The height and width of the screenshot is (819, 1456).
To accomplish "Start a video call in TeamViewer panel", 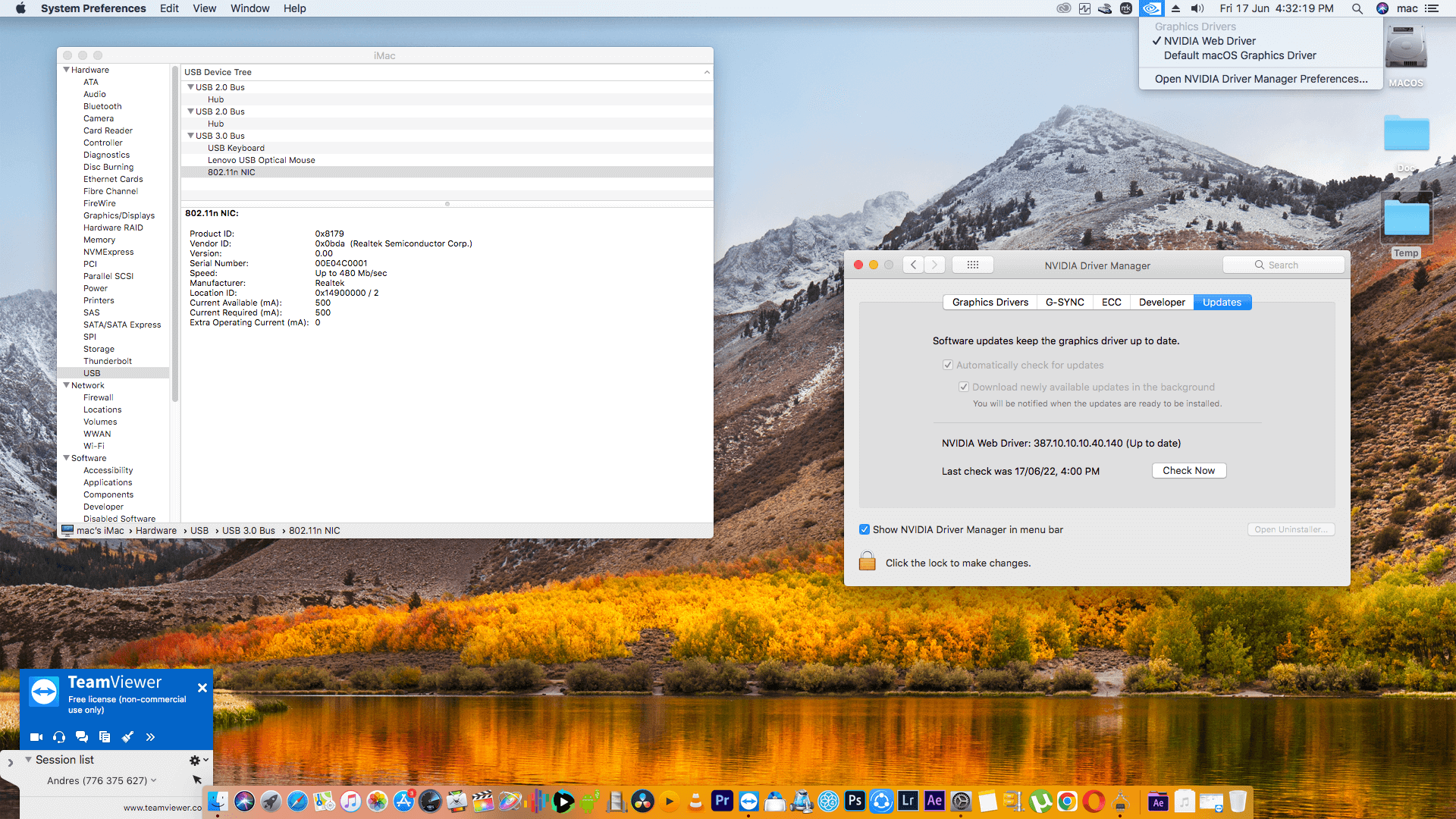I will tap(36, 736).
